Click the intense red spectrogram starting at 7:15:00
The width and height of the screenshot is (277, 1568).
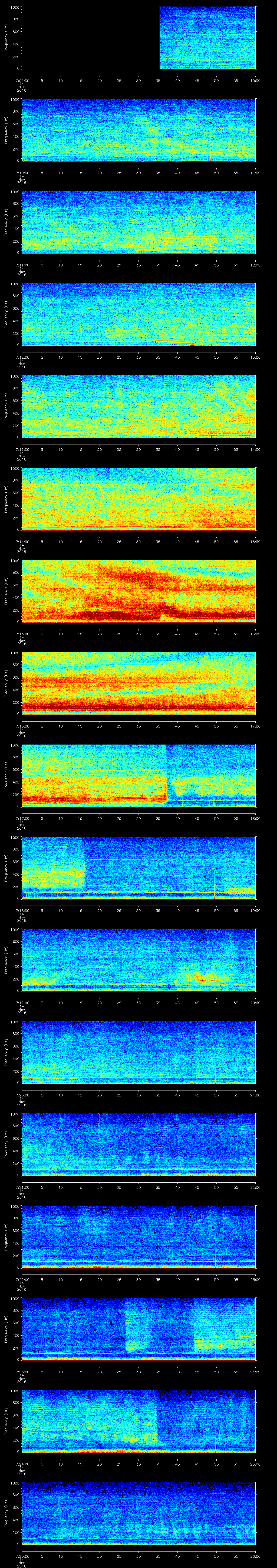(x=139, y=591)
